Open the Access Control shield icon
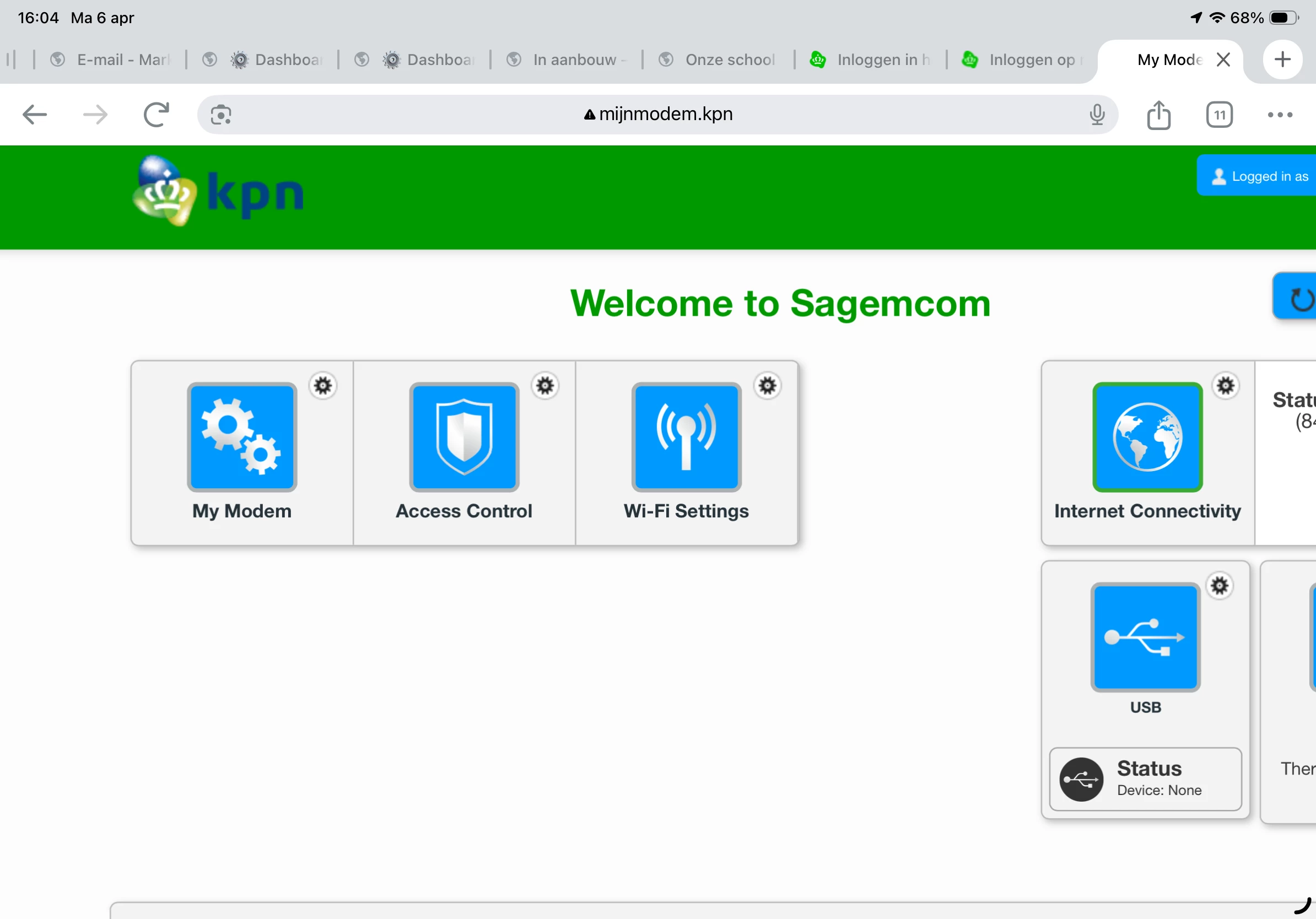This screenshot has width=1316, height=919. 463,436
